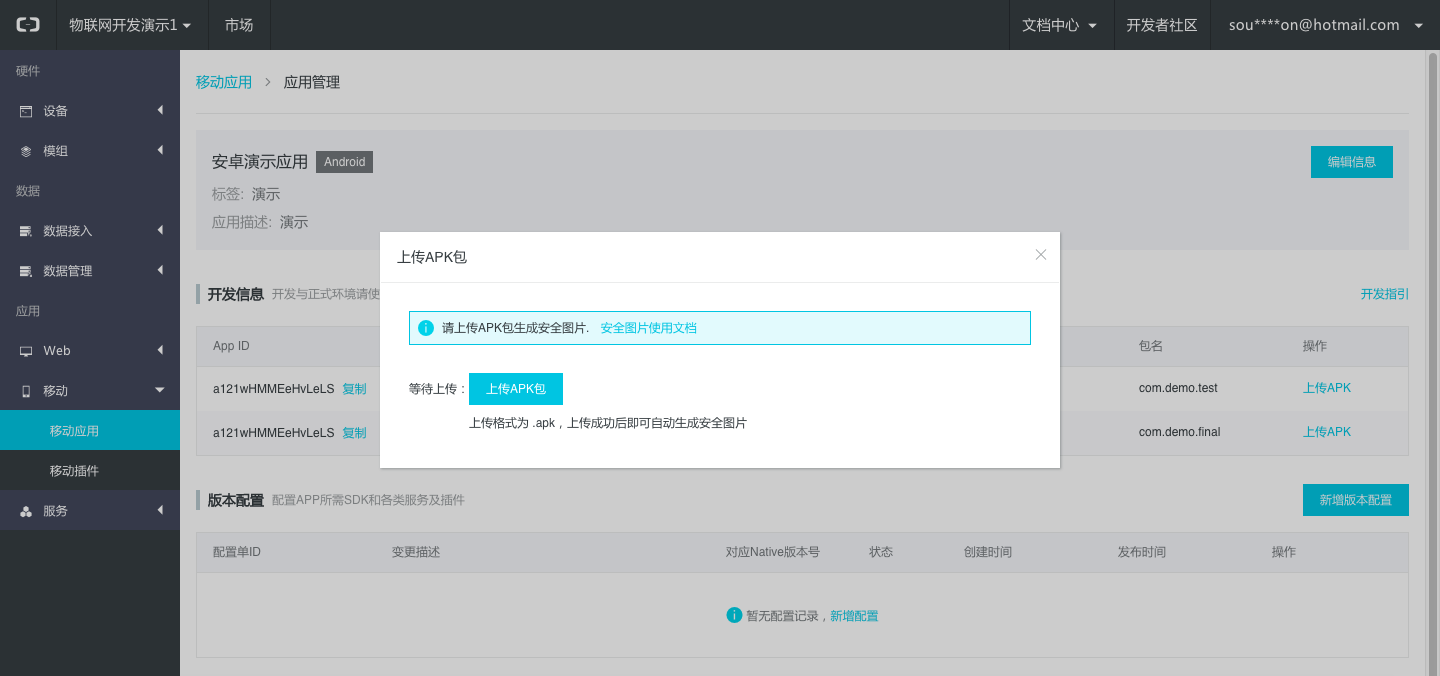1440x676 pixels.
Task: Open the 安全图片使用文档 link
Action: 648,328
